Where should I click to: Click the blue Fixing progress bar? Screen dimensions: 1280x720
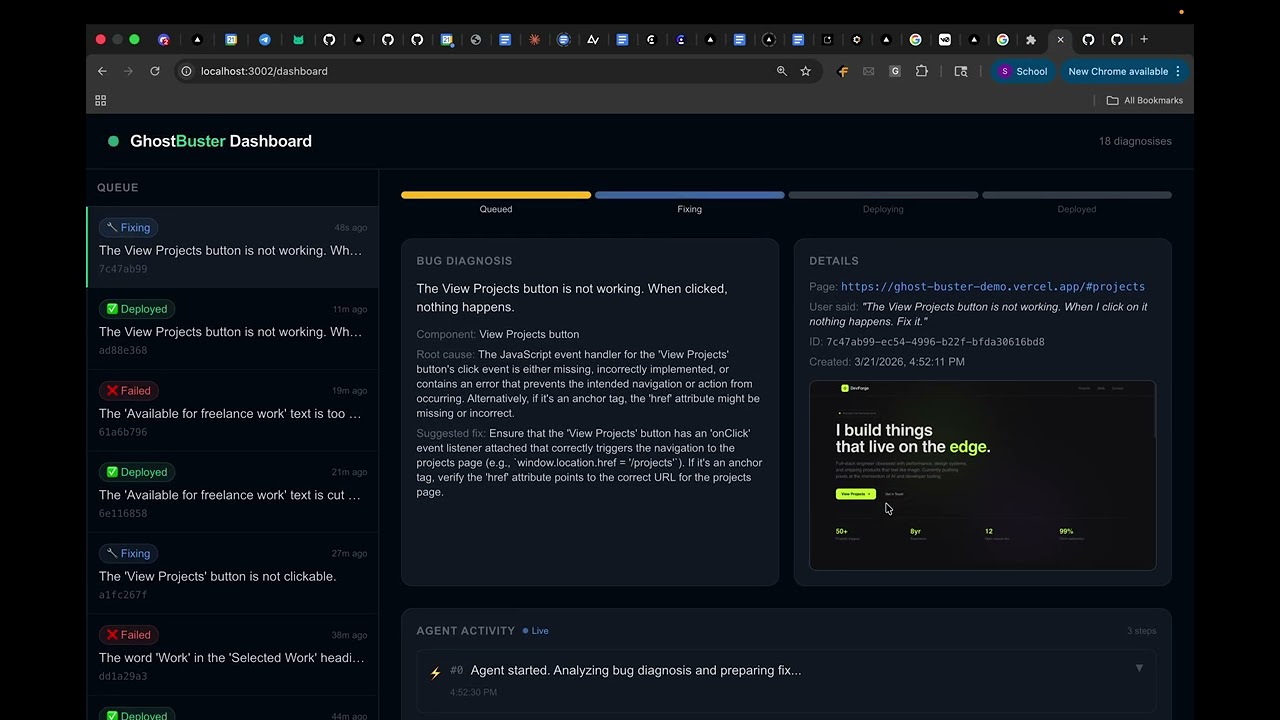click(x=690, y=195)
